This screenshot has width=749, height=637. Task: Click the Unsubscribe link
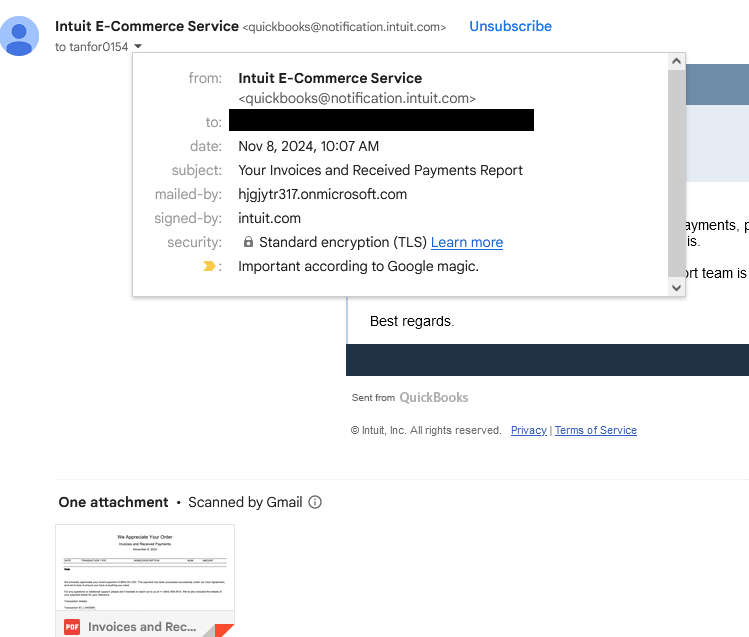[510, 26]
